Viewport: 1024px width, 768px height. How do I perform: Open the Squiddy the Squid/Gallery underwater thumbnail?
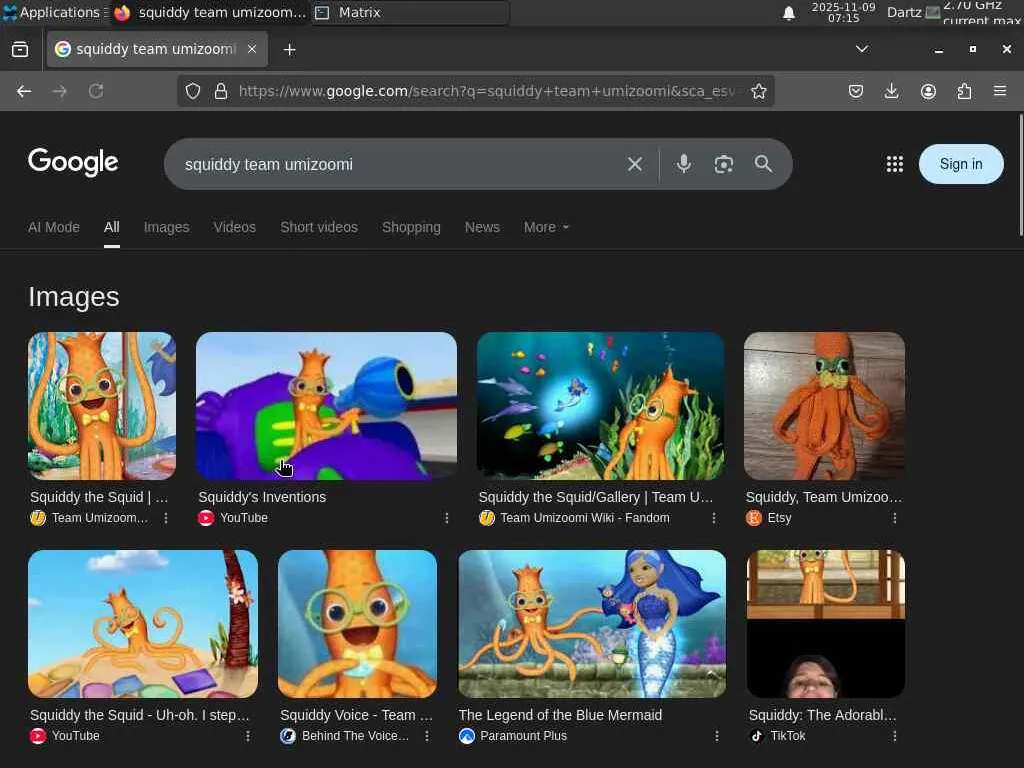(x=600, y=406)
